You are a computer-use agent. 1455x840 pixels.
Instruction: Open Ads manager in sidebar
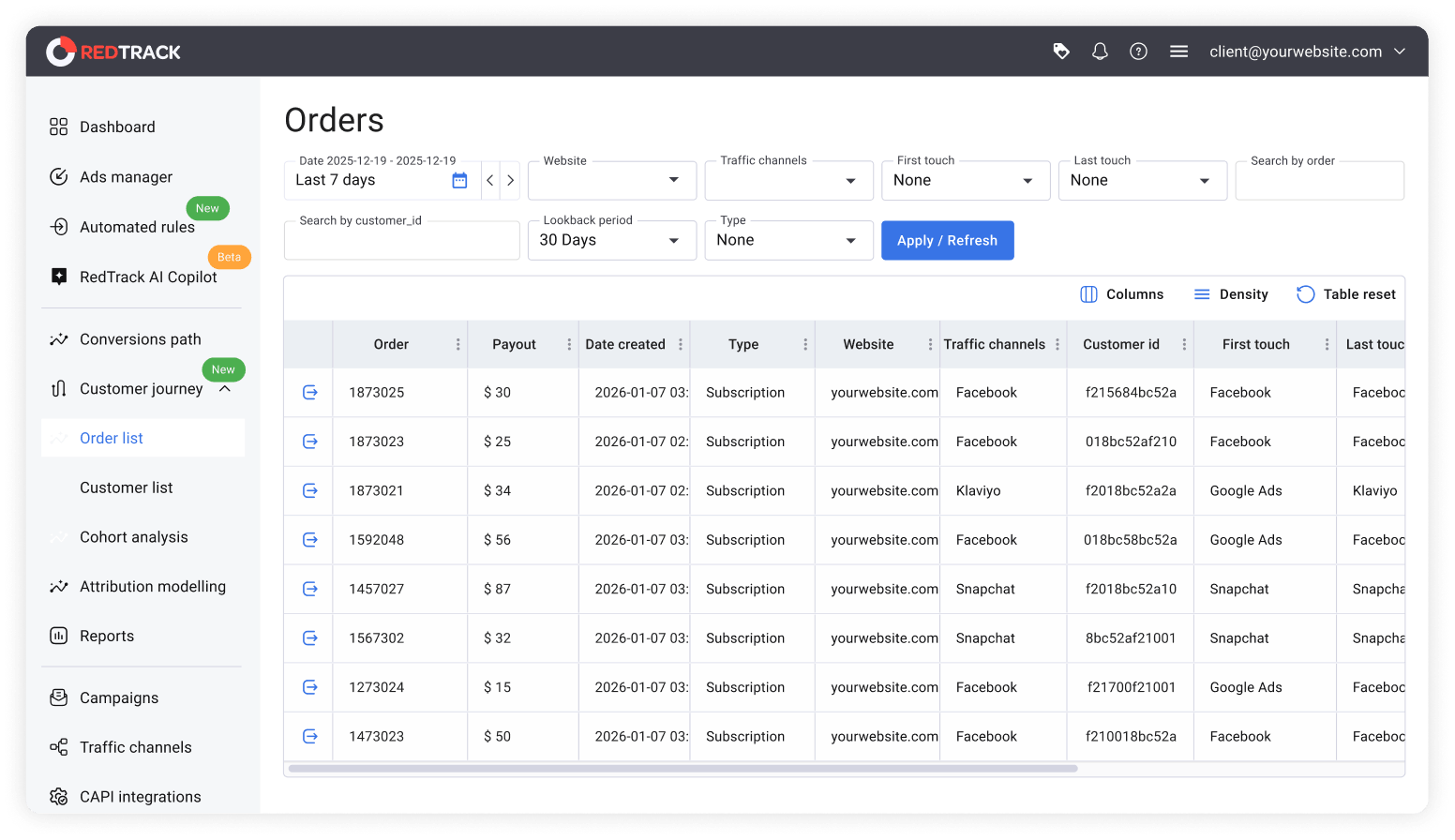pyautogui.click(x=126, y=176)
